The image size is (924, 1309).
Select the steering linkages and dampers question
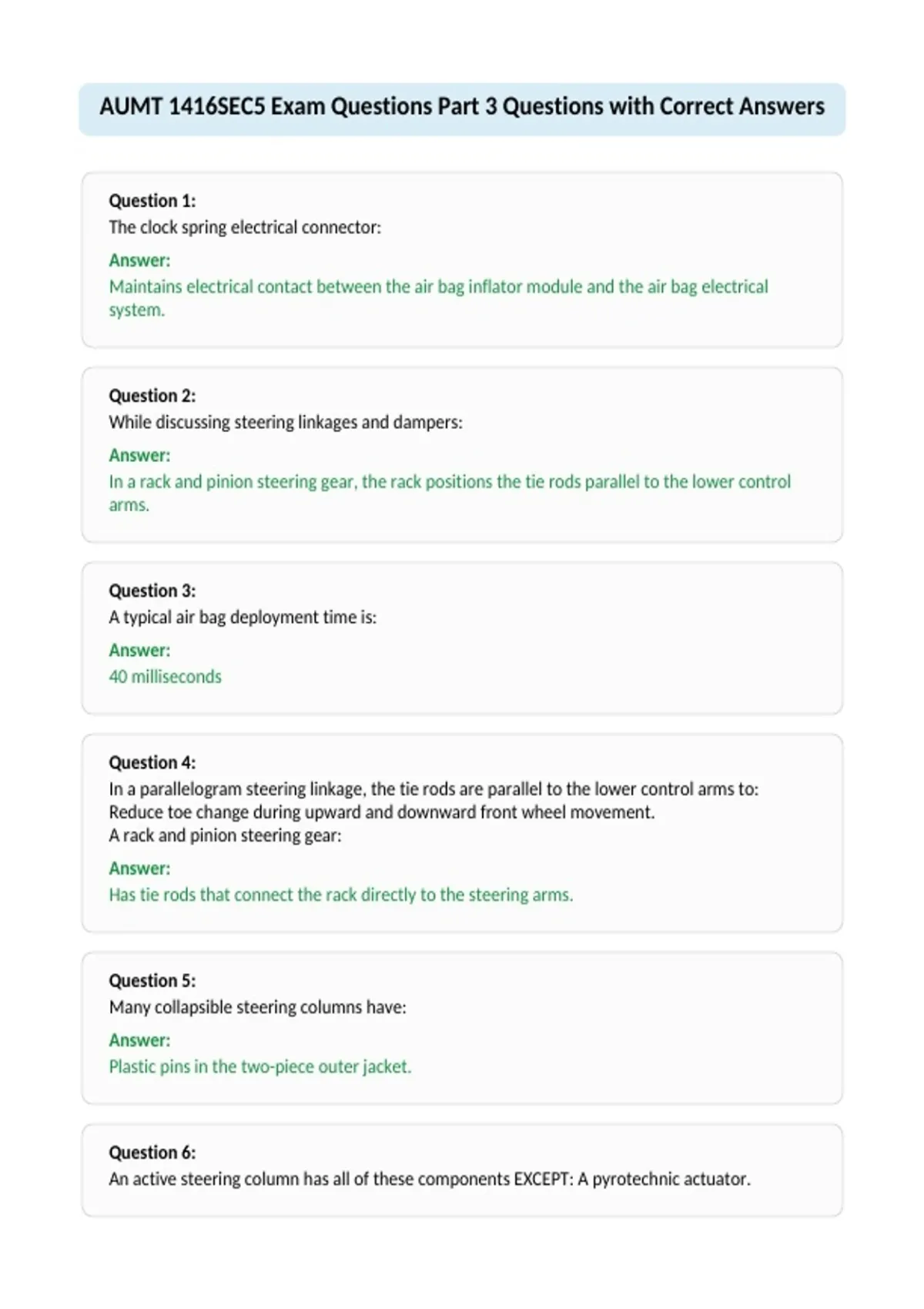coord(286,422)
